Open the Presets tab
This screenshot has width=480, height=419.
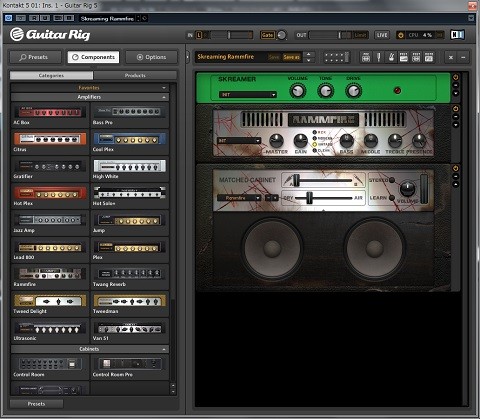tap(36, 57)
